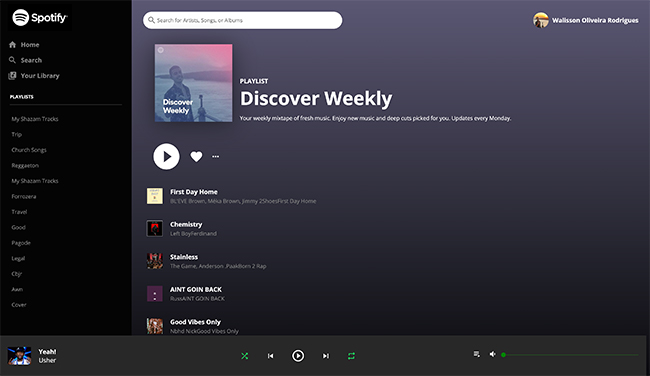The height and width of the screenshot is (376, 650).
Task: Open the Cover playlist
Action: (19, 305)
